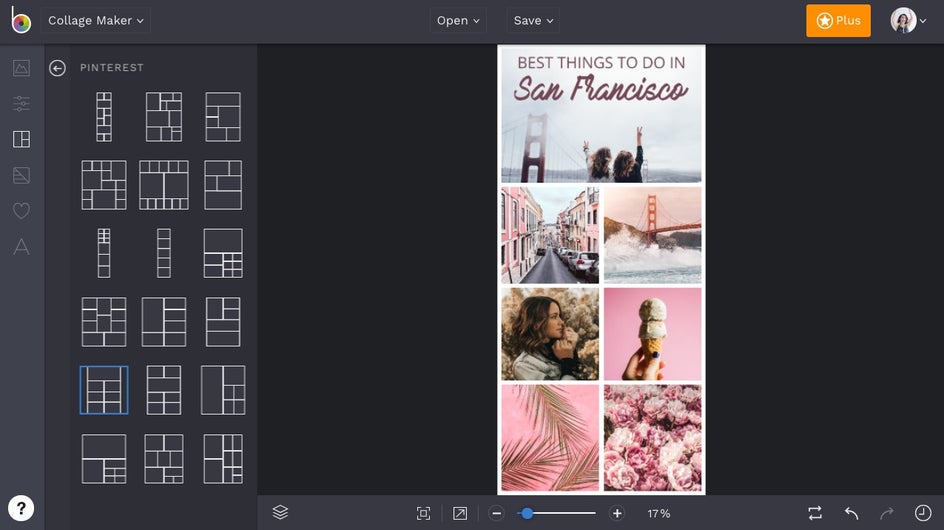Image resolution: width=944 pixels, height=530 pixels.
Task: Zoom out with the minus button
Action: click(496, 513)
